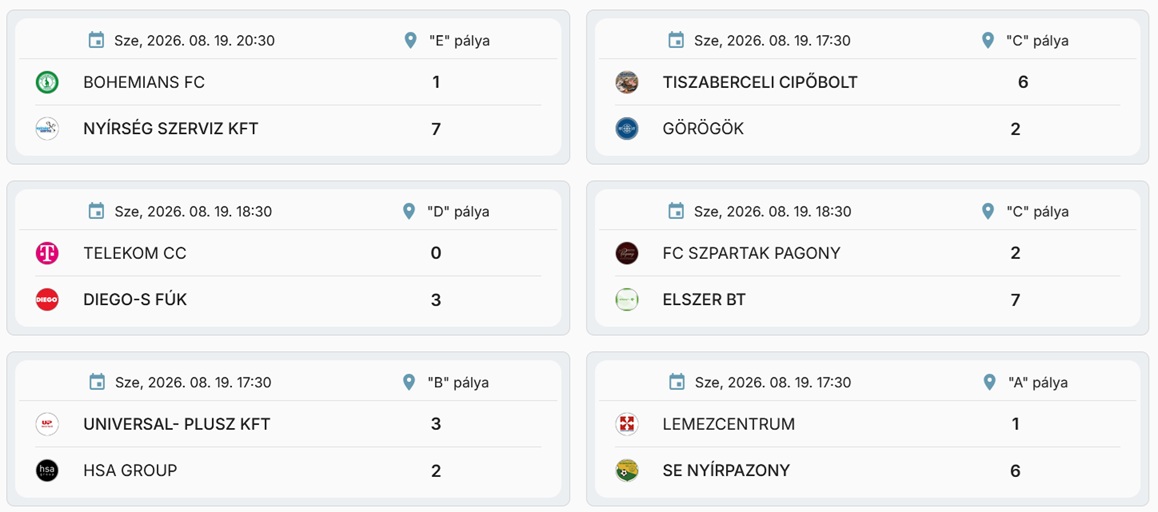Click the black HSA Group logo
This screenshot has width=1158, height=512.
[x=47, y=471]
